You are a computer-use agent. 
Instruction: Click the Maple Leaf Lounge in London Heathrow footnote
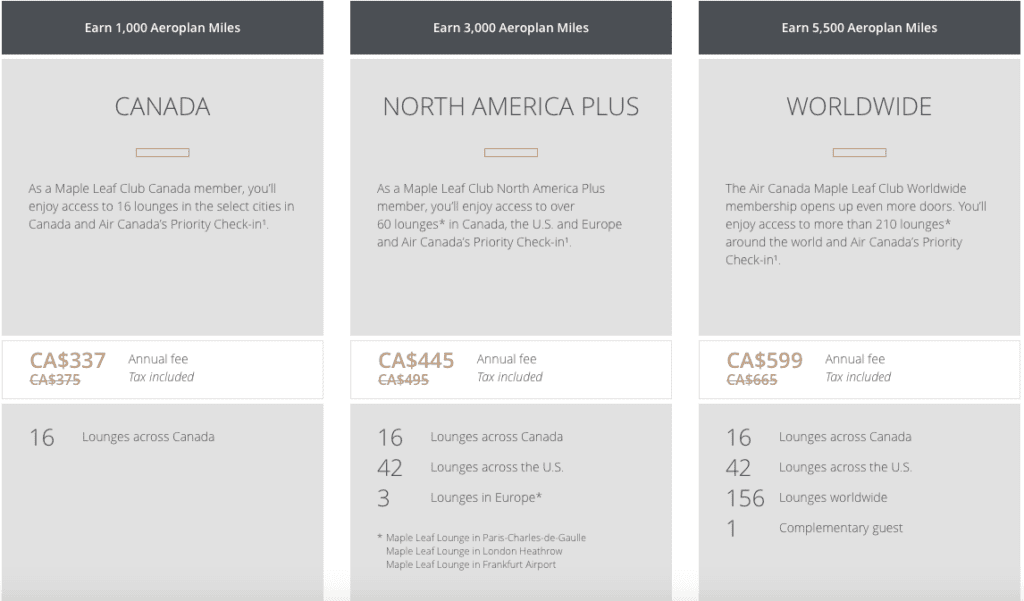(x=474, y=551)
